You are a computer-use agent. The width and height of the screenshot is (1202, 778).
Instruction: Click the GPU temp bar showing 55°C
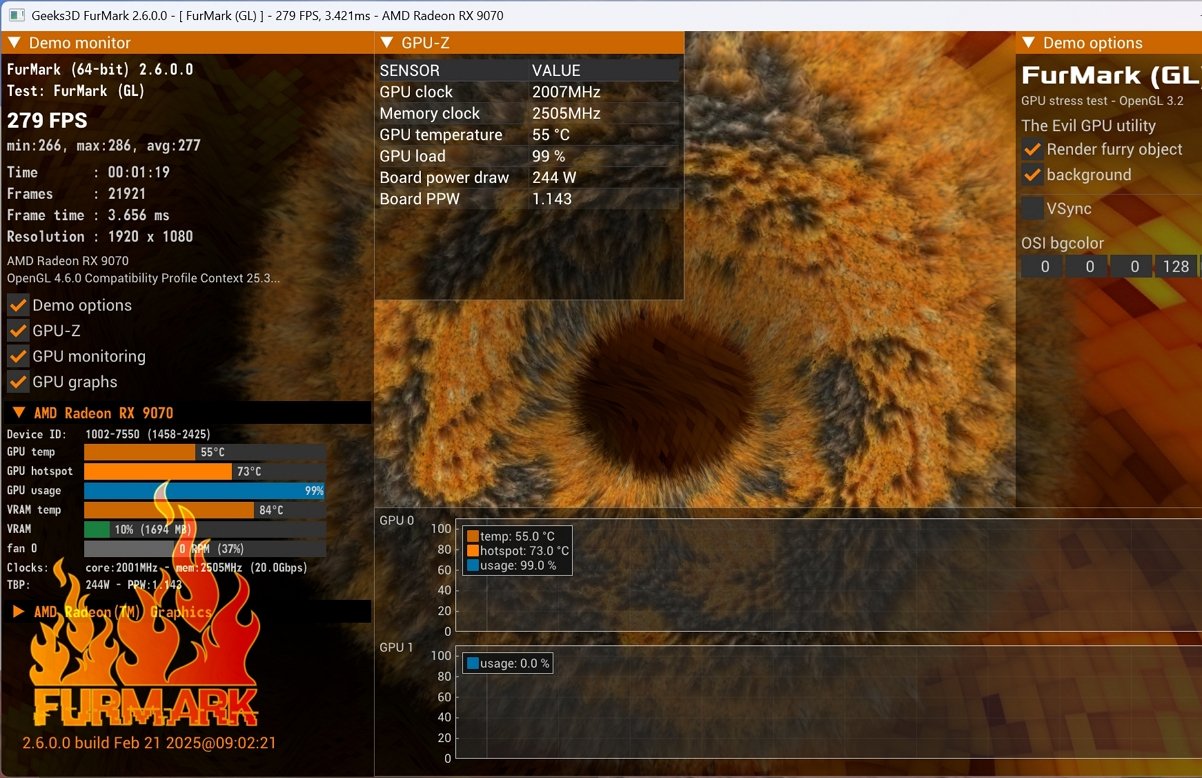pyautogui.click(x=205, y=452)
